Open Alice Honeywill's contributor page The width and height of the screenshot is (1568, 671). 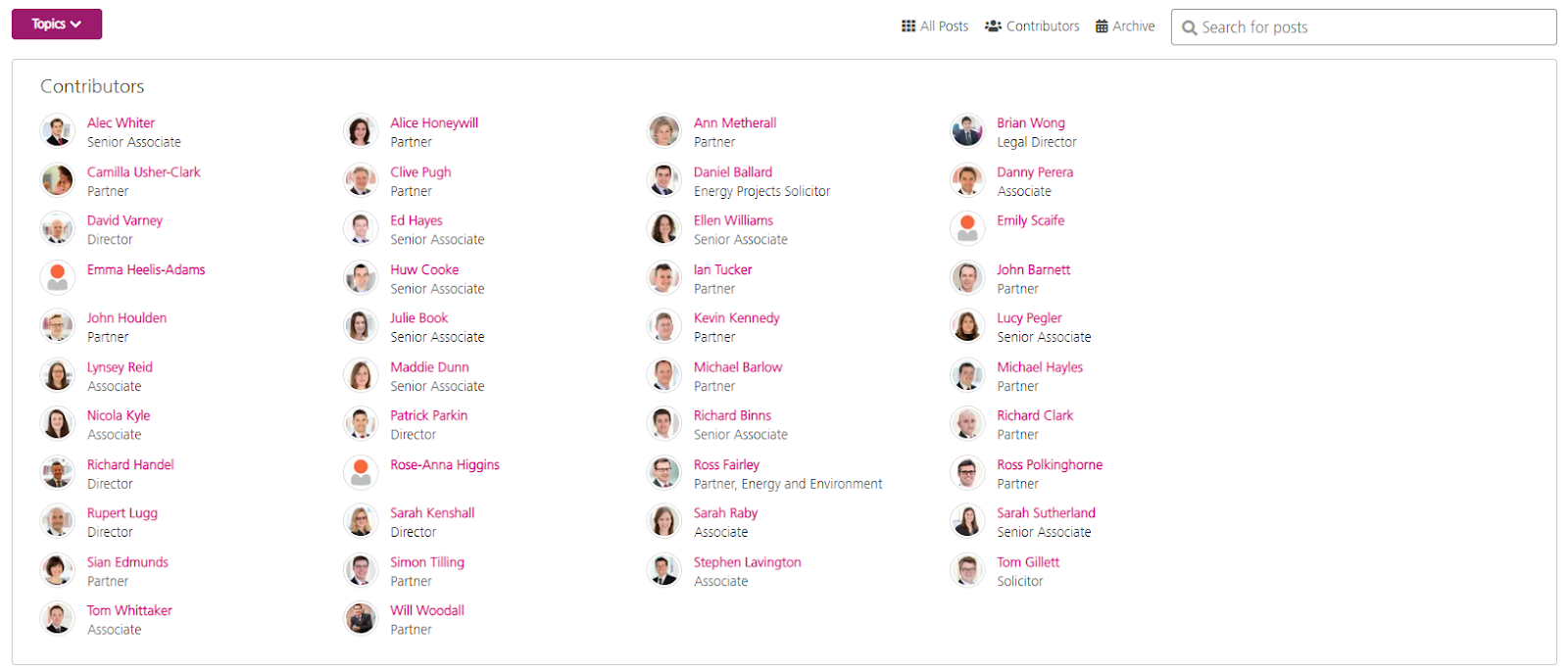click(x=434, y=122)
